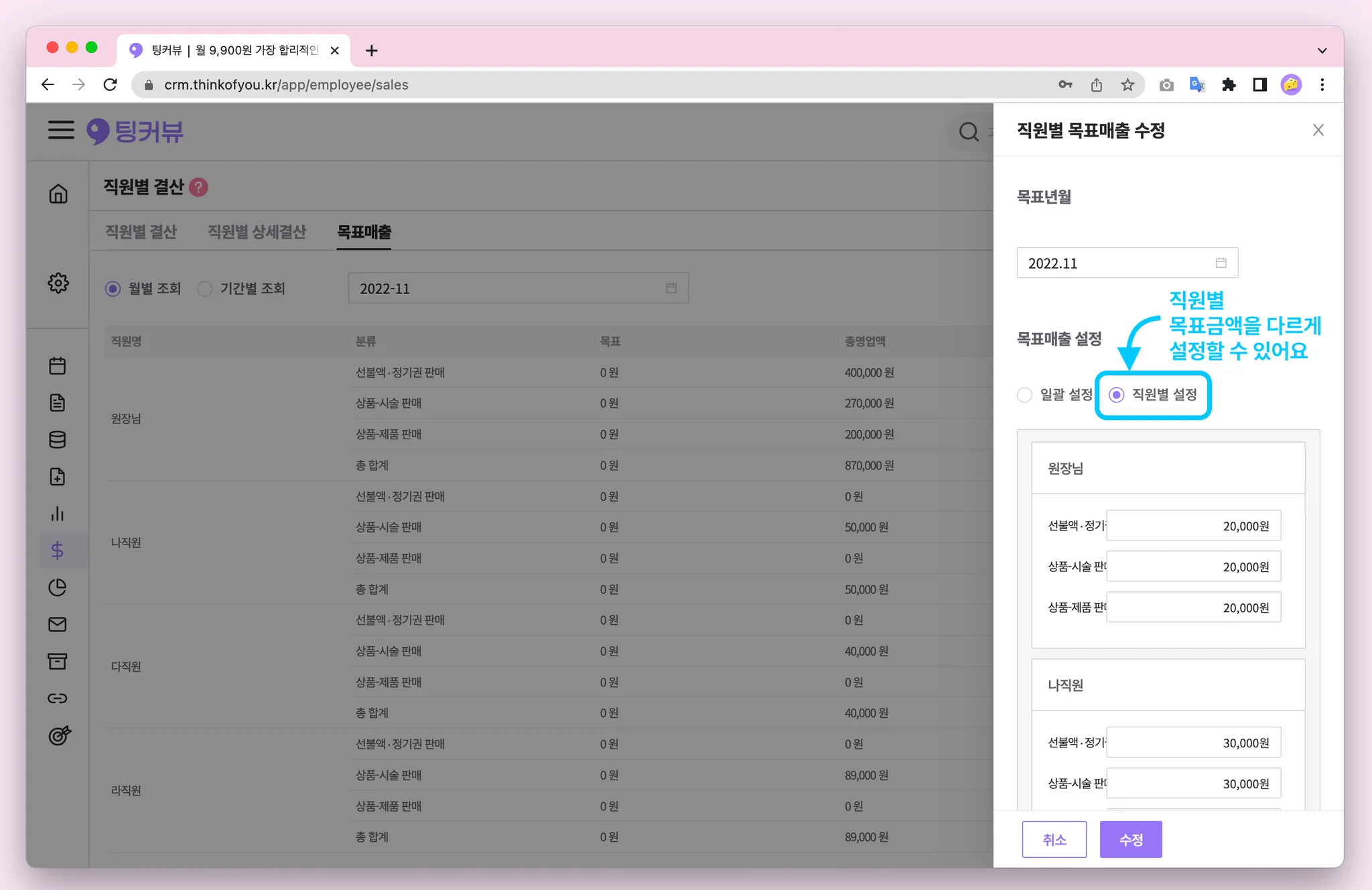Switch to the 직원별 상세결산 tab
The height and width of the screenshot is (890, 1372).
(x=257, y=232)
